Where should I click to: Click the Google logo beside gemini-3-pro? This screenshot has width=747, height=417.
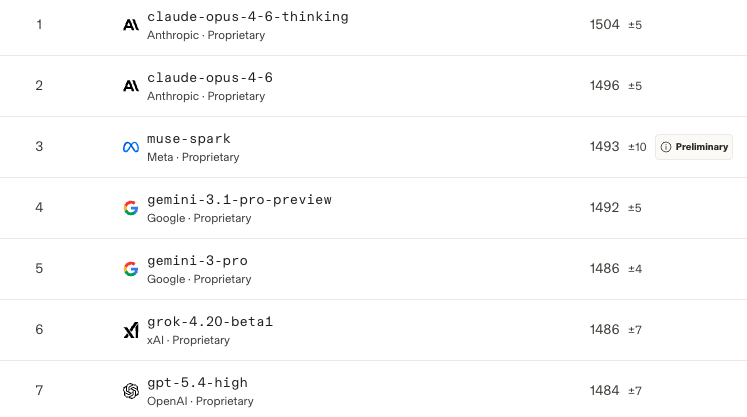pyautogui.click(x=130, y=269)
